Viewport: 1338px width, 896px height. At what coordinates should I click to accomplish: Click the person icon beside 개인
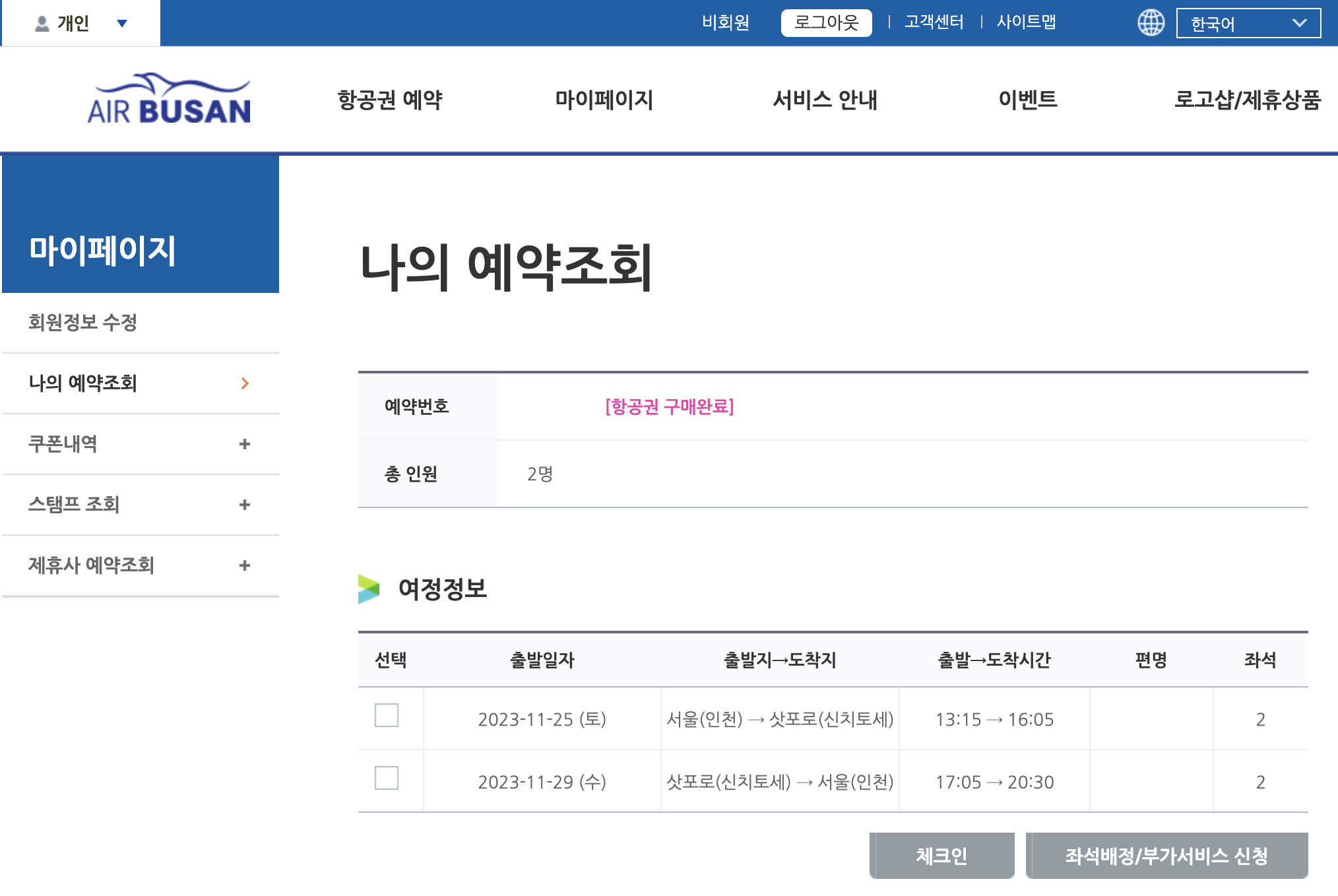point(42,24)
